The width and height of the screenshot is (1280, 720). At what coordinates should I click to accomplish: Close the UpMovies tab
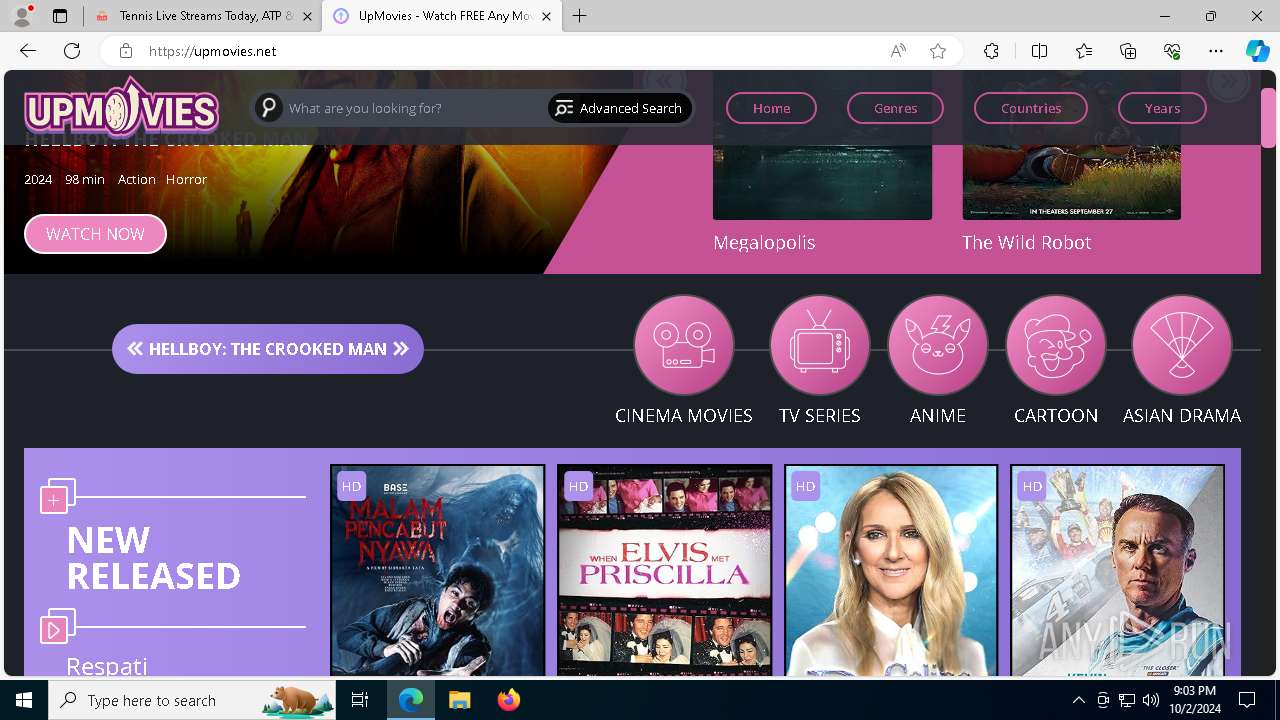click(546, 16)
